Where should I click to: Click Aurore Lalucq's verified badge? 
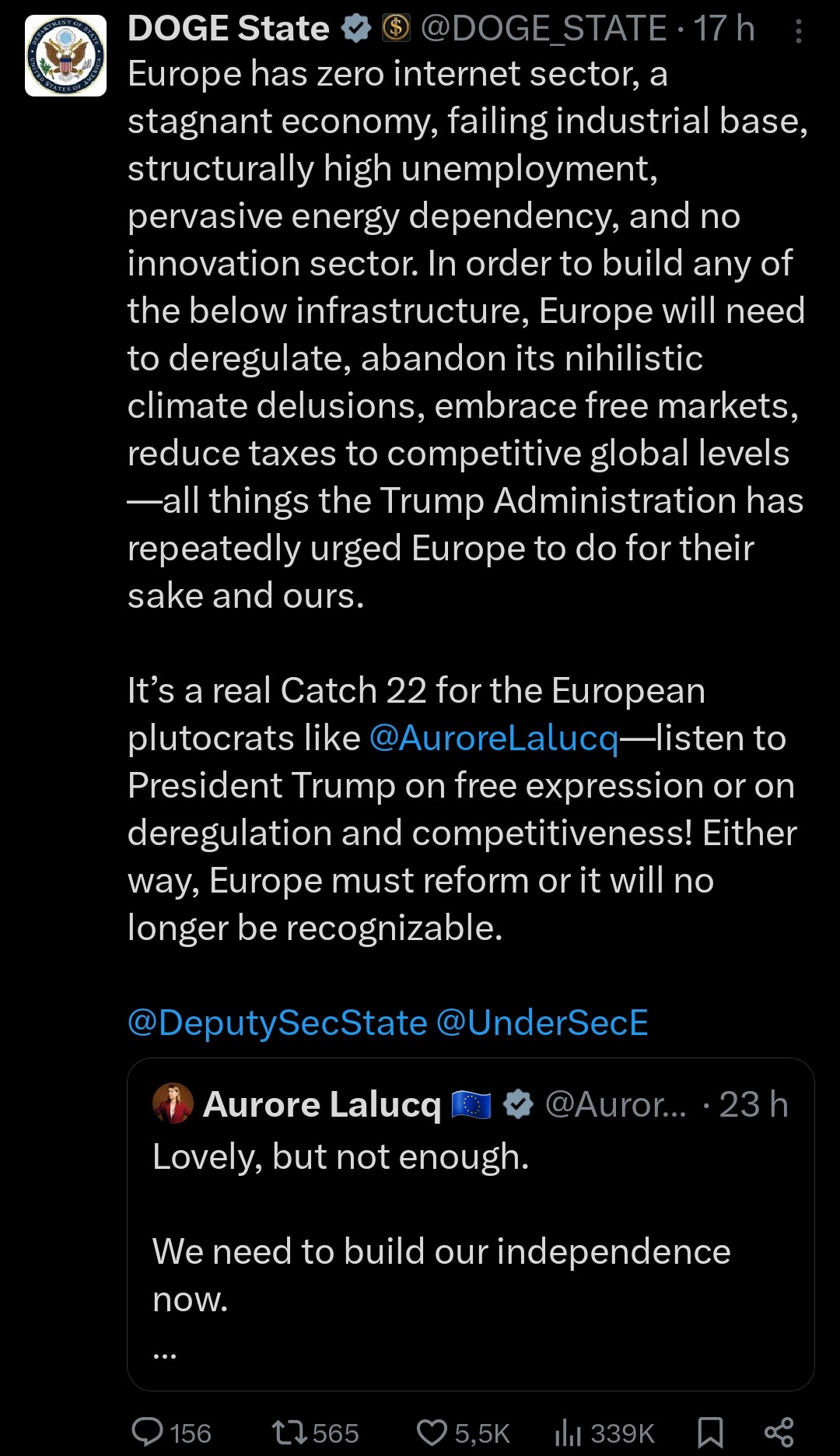518,1104
